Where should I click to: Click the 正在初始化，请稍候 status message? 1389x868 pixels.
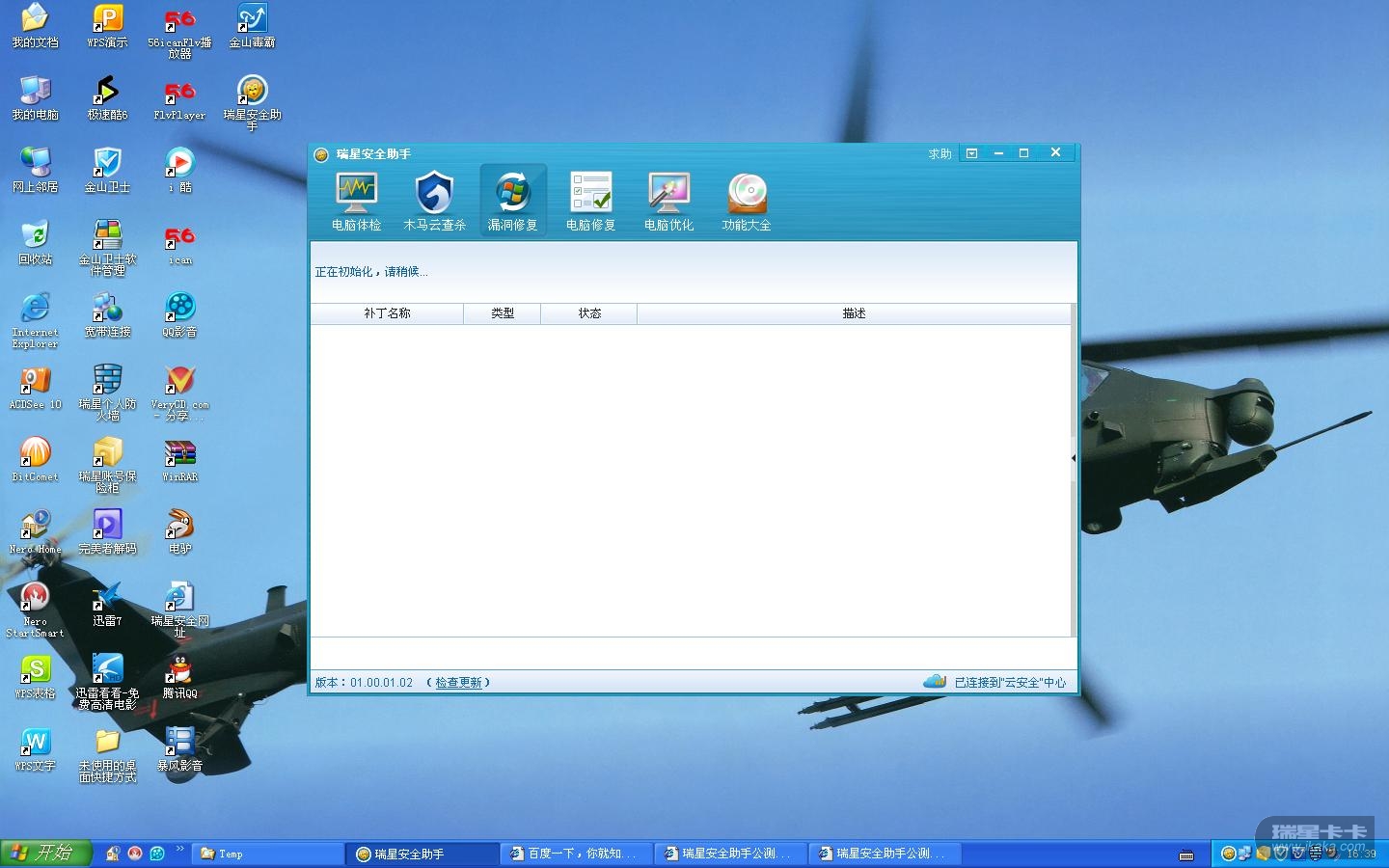click(371, 272)
